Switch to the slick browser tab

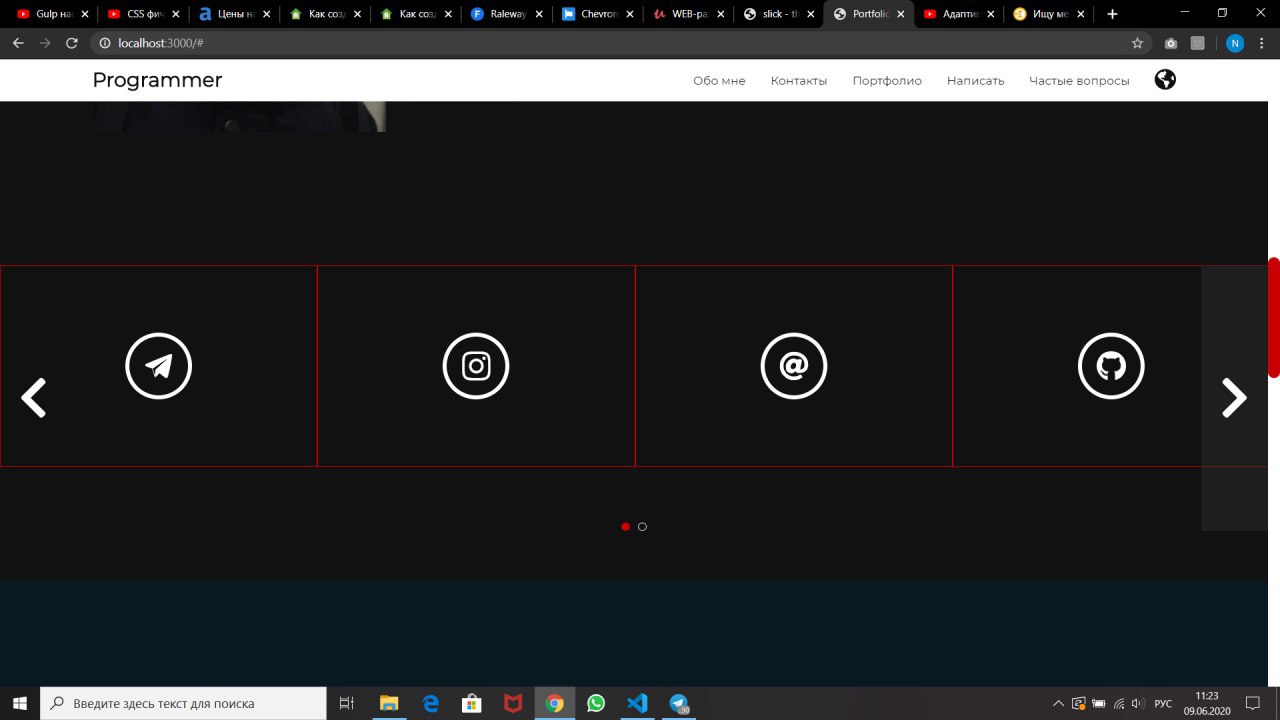(780, 14)
